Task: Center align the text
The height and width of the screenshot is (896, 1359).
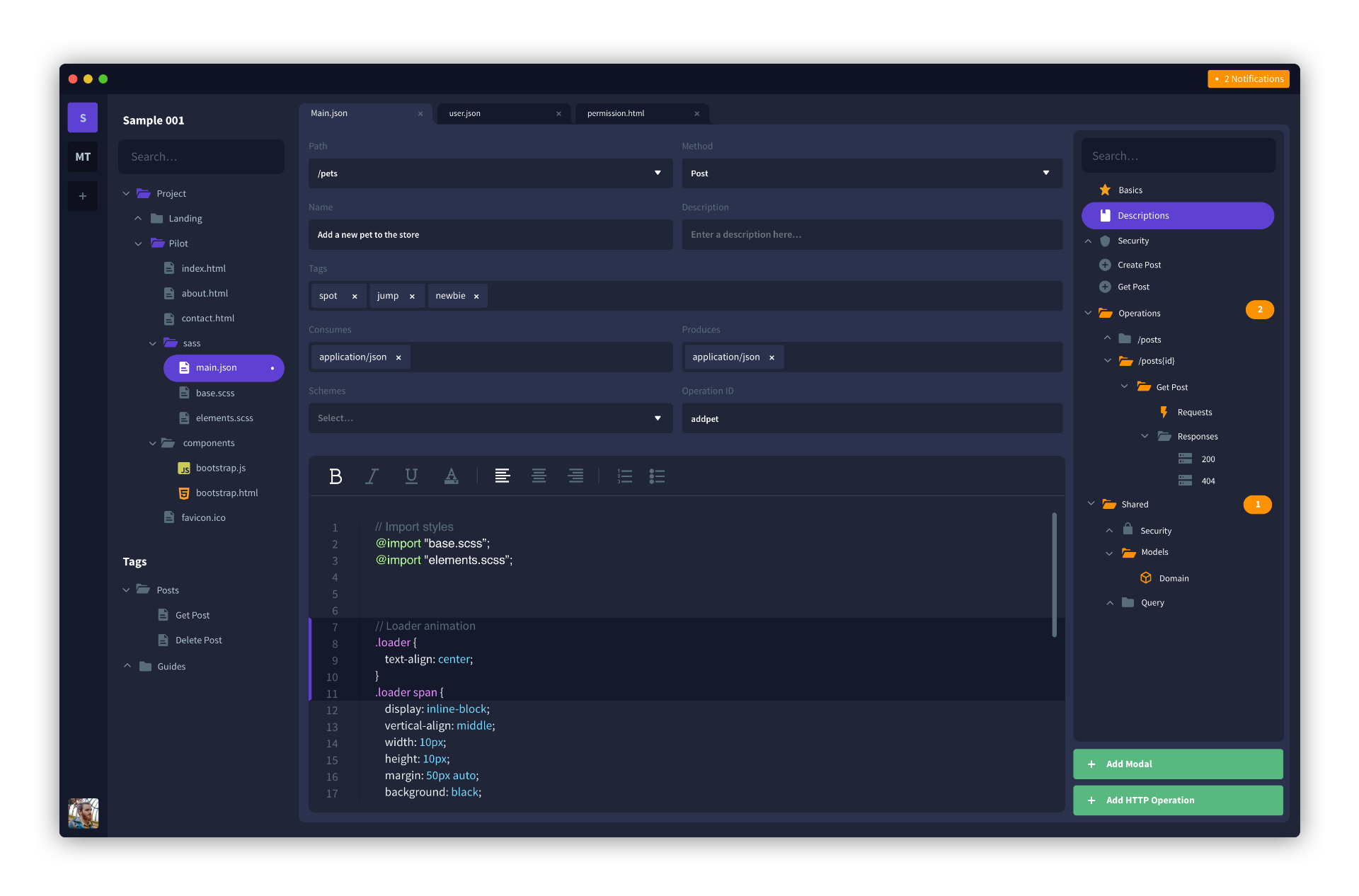Action: click(x=539, y=476)
